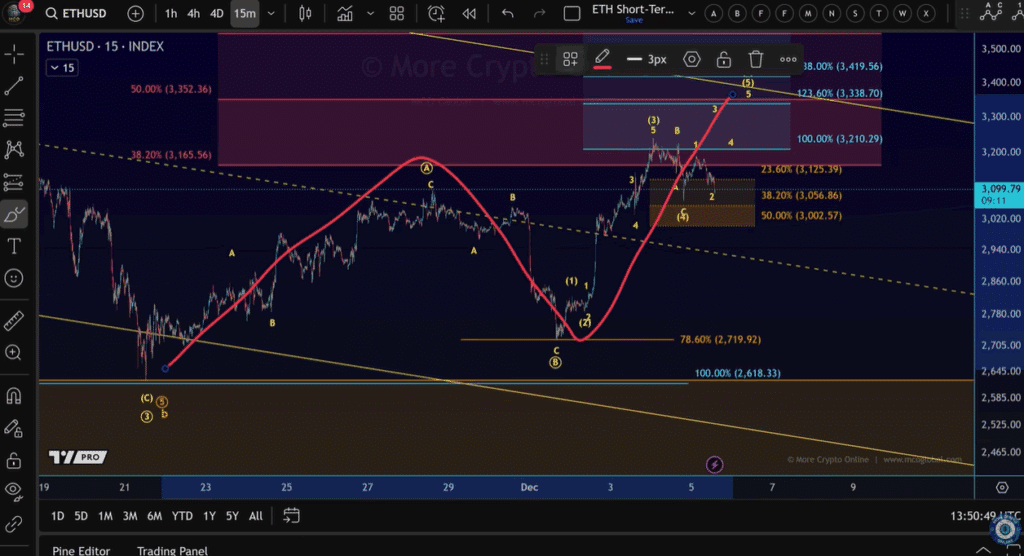Toggle lock all drawings
This screenshot has width=1024, height=556.
click(x=14, y=461)
